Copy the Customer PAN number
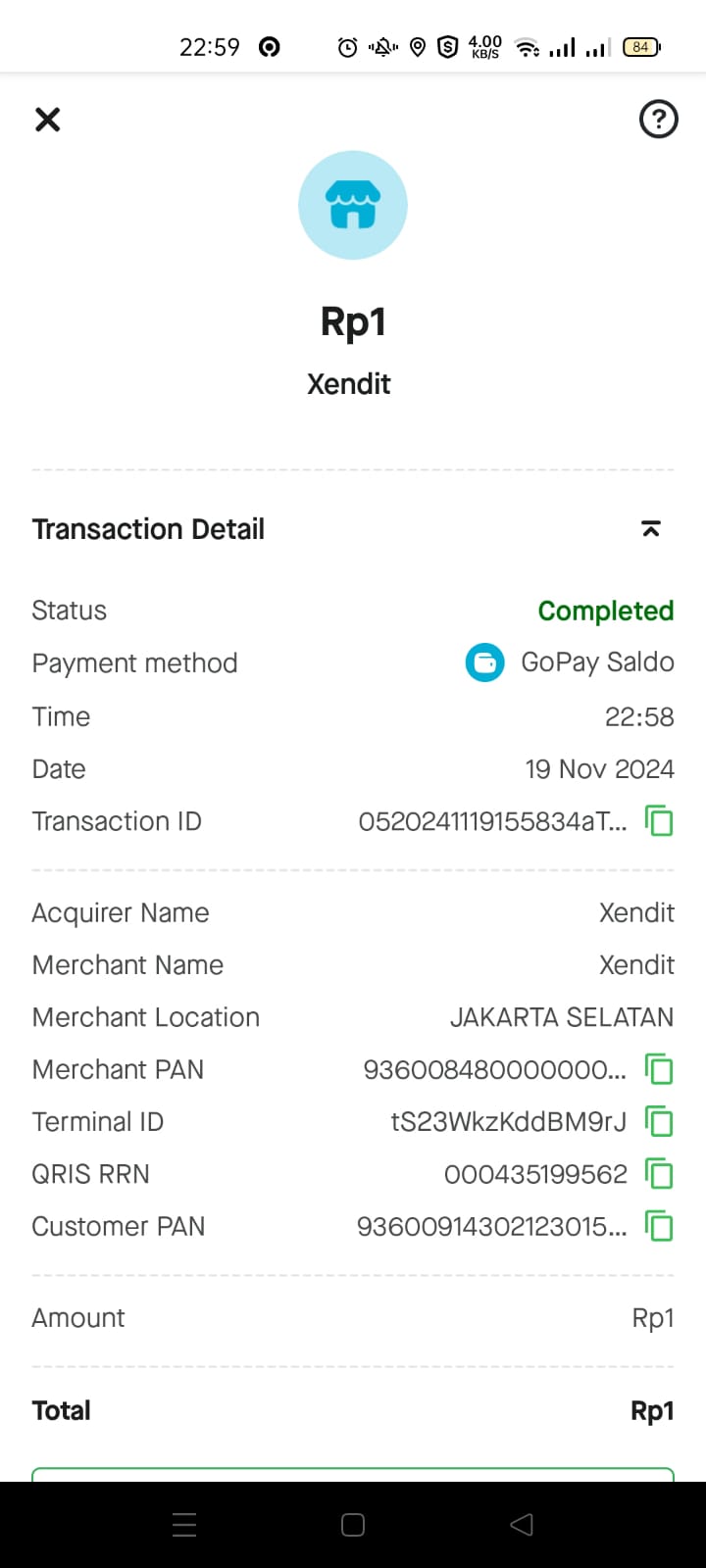This screenshot has width=706, height=1568. (x=659, y=1226)
